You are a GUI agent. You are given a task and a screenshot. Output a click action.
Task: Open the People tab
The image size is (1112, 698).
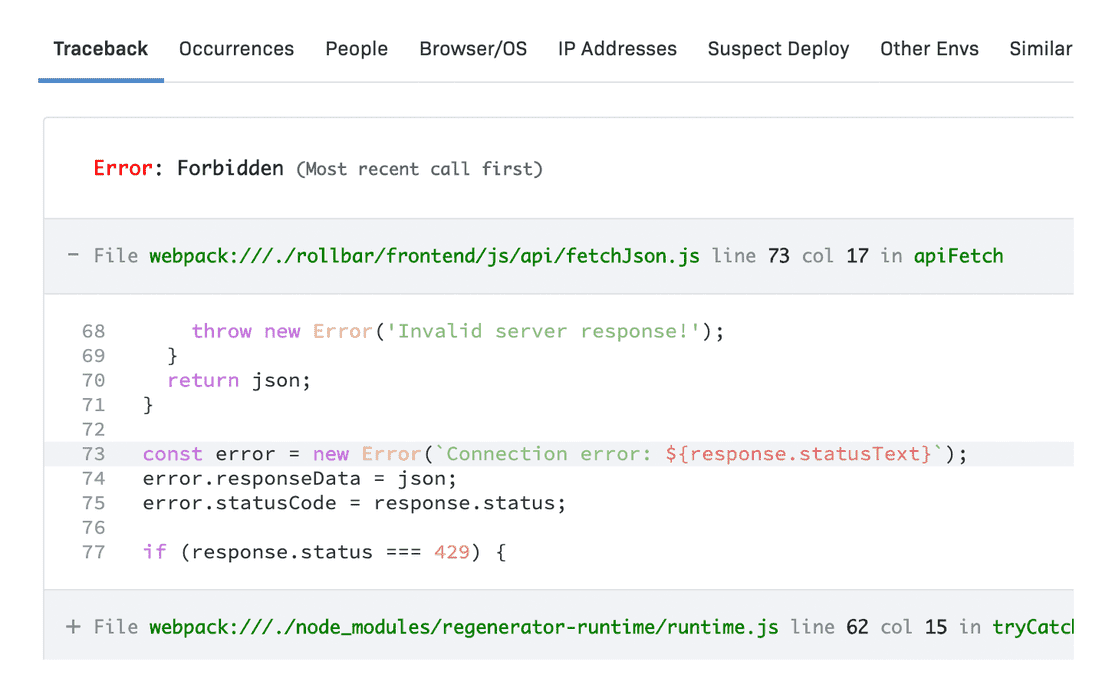(356, 49)
